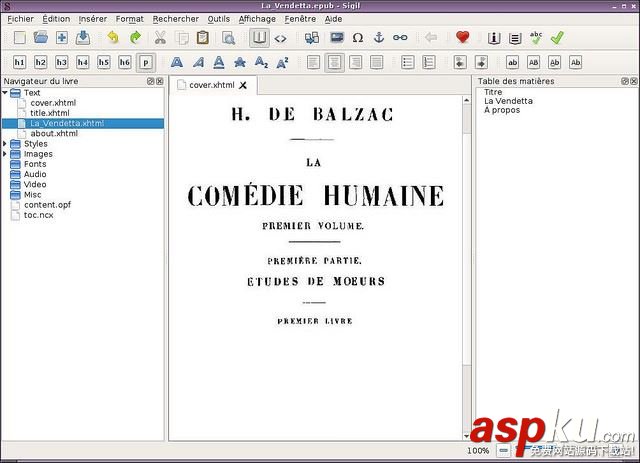Toggle italic text formatting
This screenshot has height=463, width=640.
[198, 62]
